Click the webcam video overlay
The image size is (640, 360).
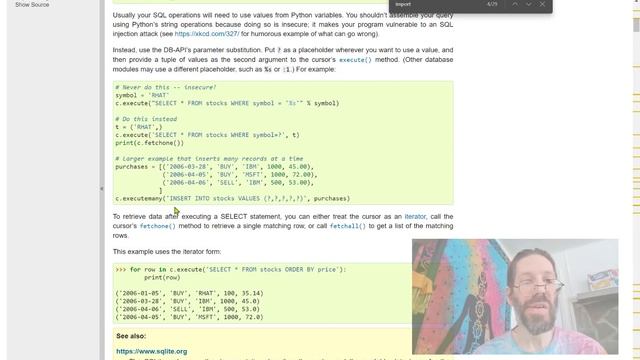point(515,296)
